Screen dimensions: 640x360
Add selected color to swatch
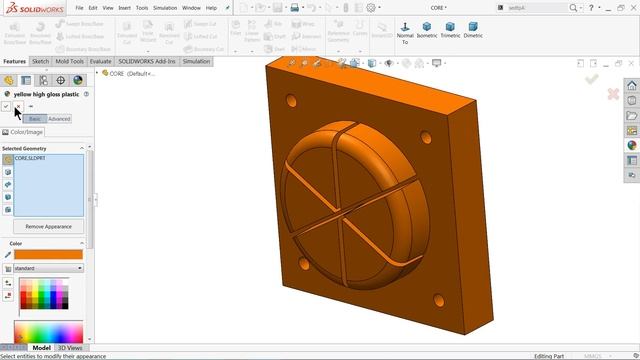pyautogui.click(x=7, y=283)
